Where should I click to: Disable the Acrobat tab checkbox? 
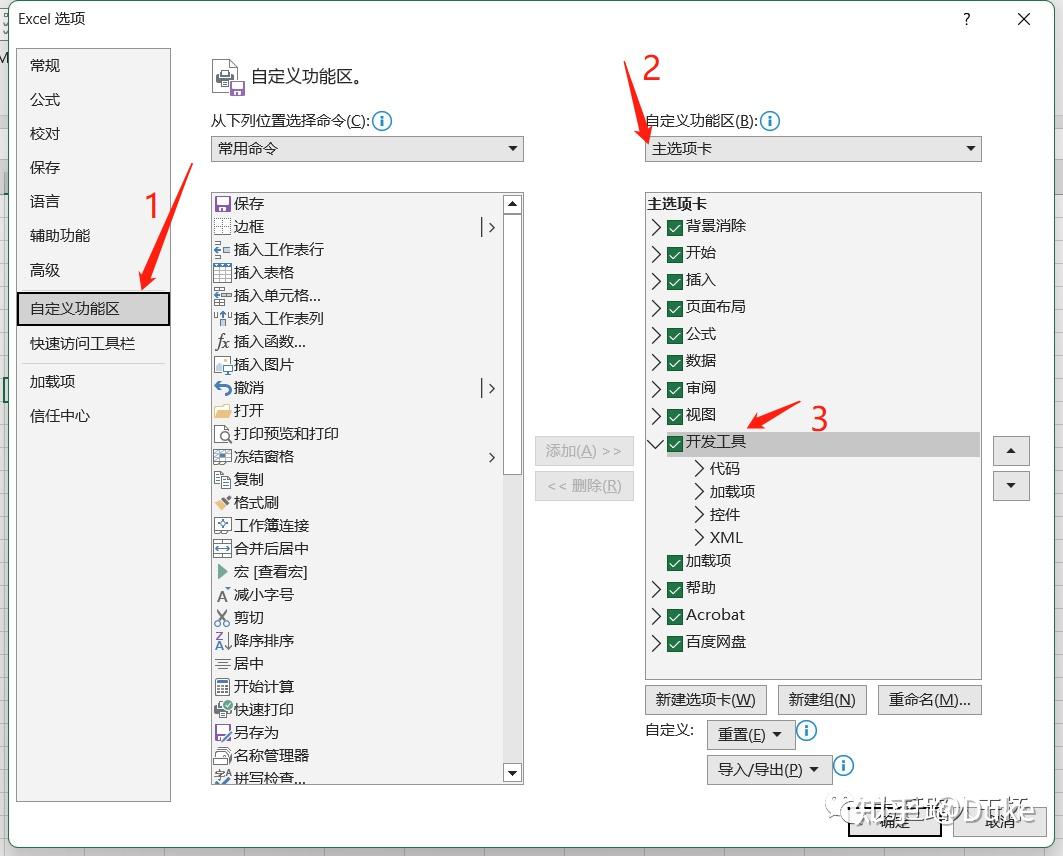[674, 615]
